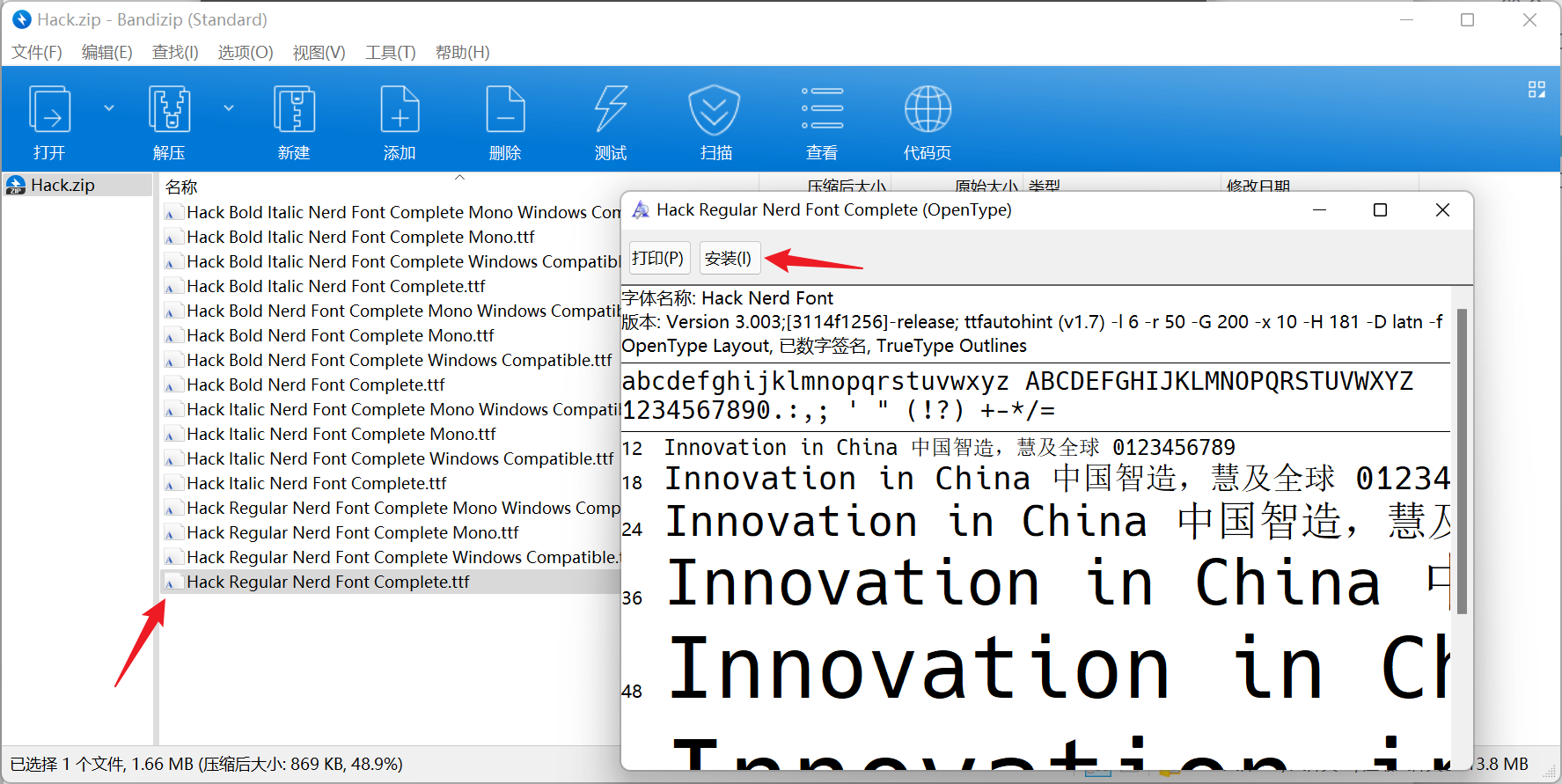Change the code page via 代码页 globe icon

[x=928, y=121]
